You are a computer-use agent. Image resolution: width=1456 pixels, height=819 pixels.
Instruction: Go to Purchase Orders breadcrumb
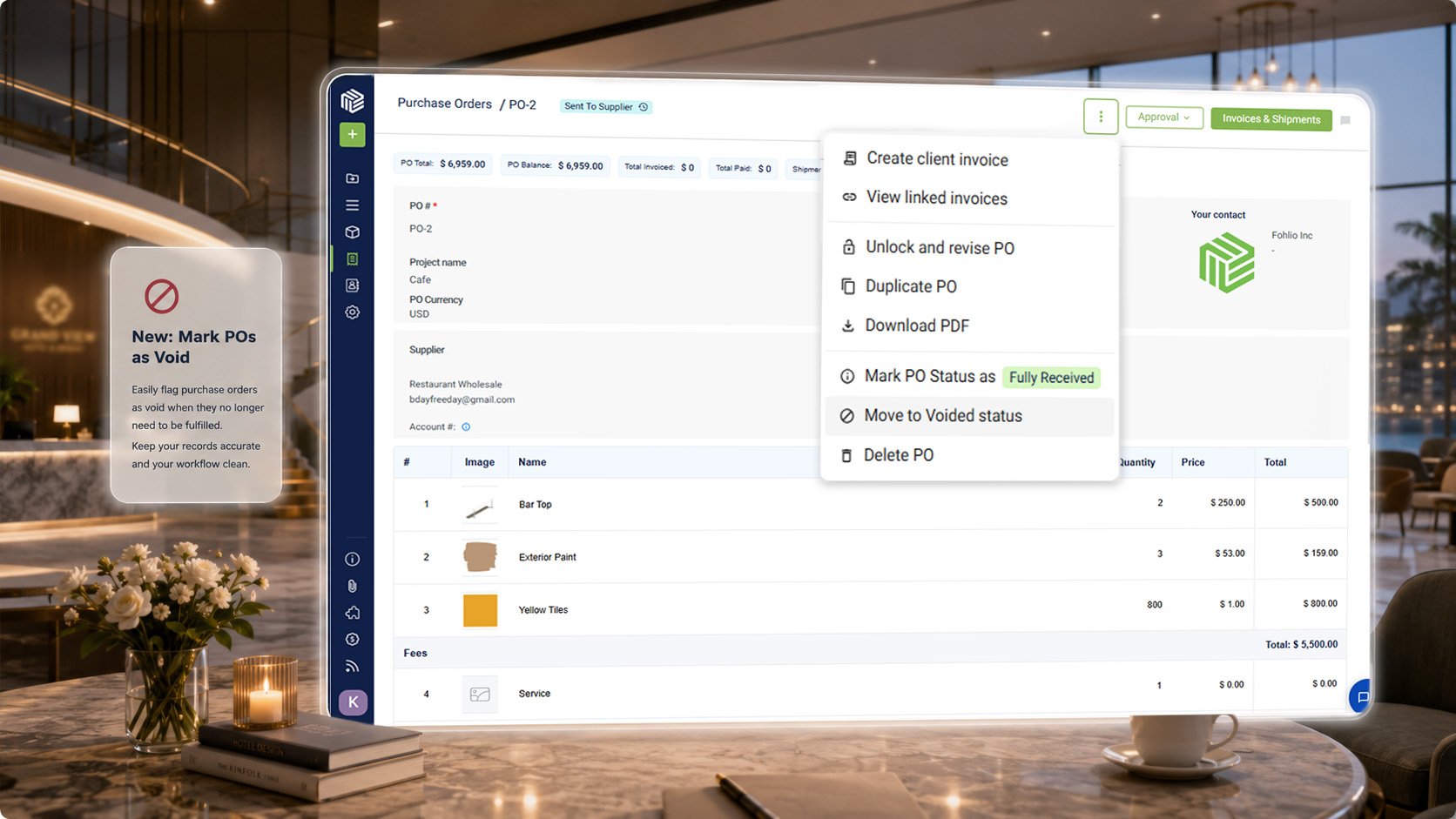444,103
